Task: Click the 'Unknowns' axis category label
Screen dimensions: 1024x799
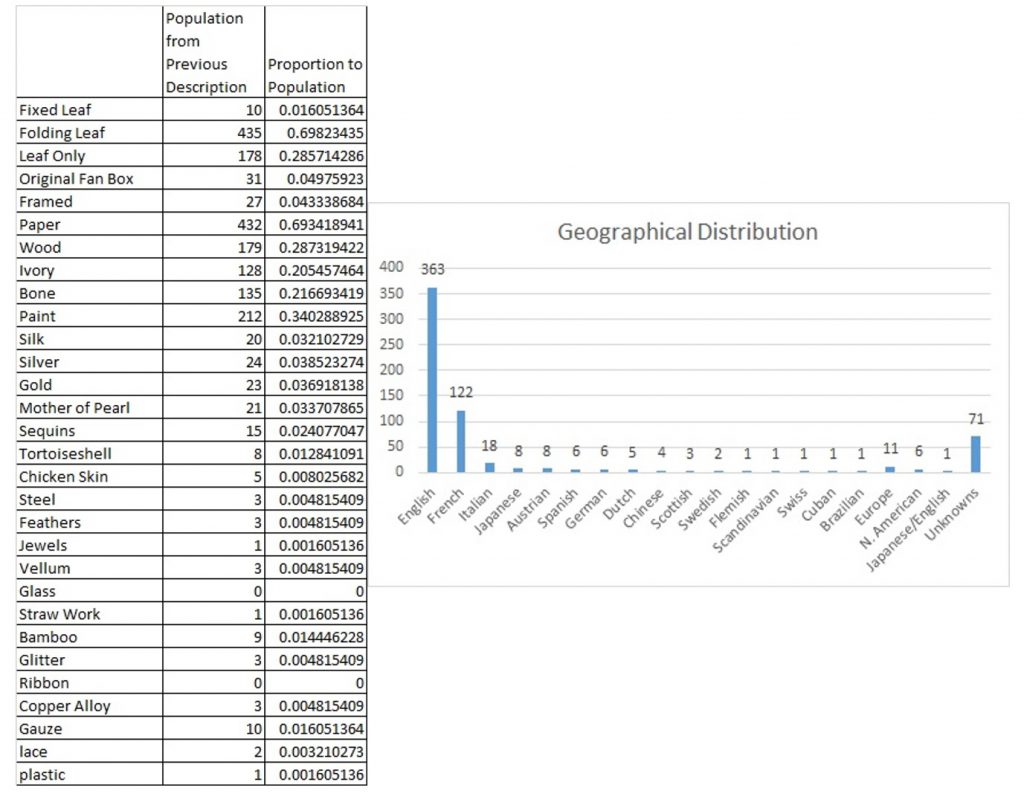Action: [x=953, y=514]
